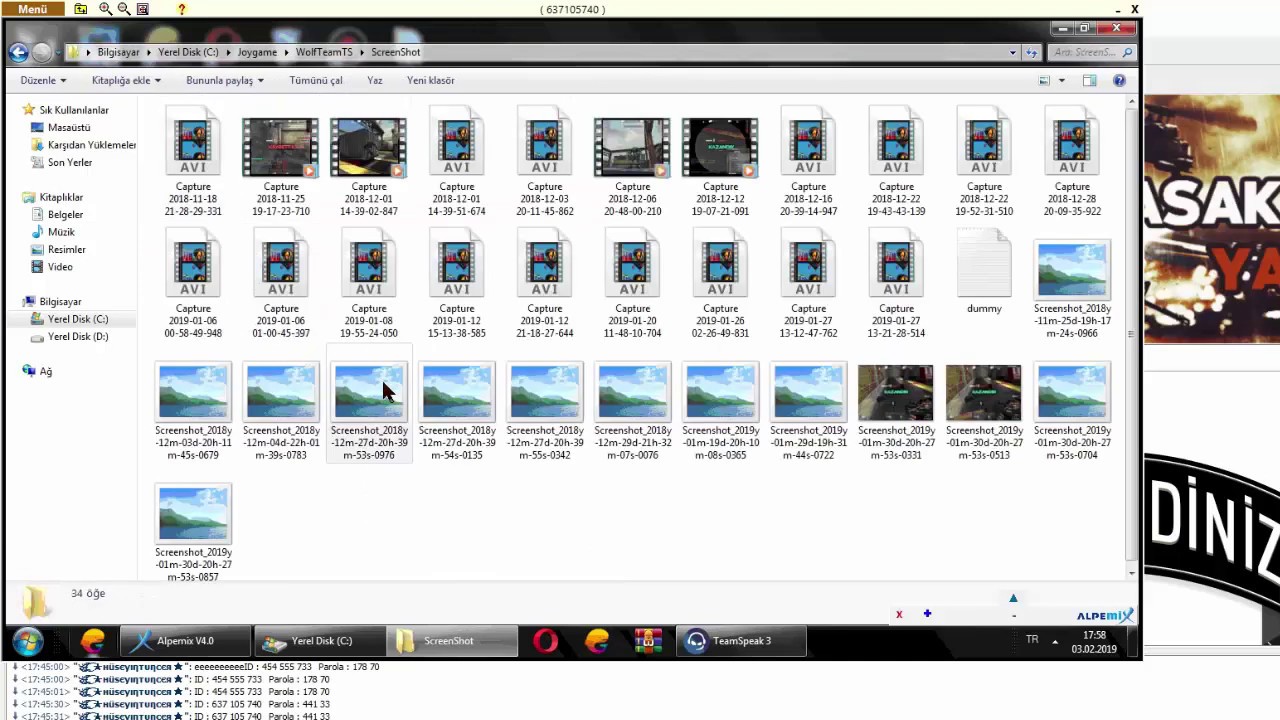The image size is (1280, 720).
Task: Click the Bilgisayar breadcrumb in address bar
Action: 118,52
